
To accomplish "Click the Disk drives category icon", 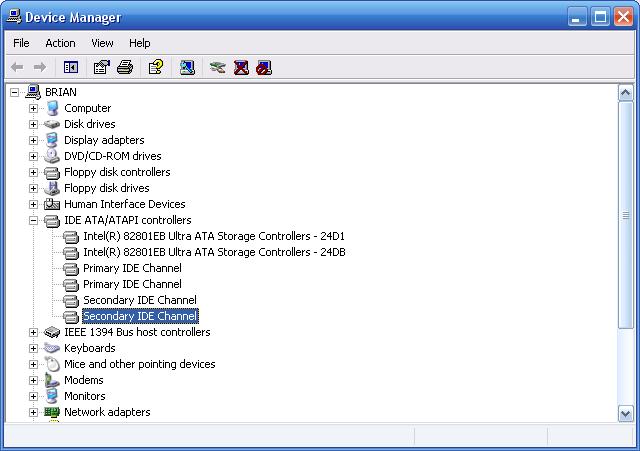I will pyautogui.click(x=52, y=124).
